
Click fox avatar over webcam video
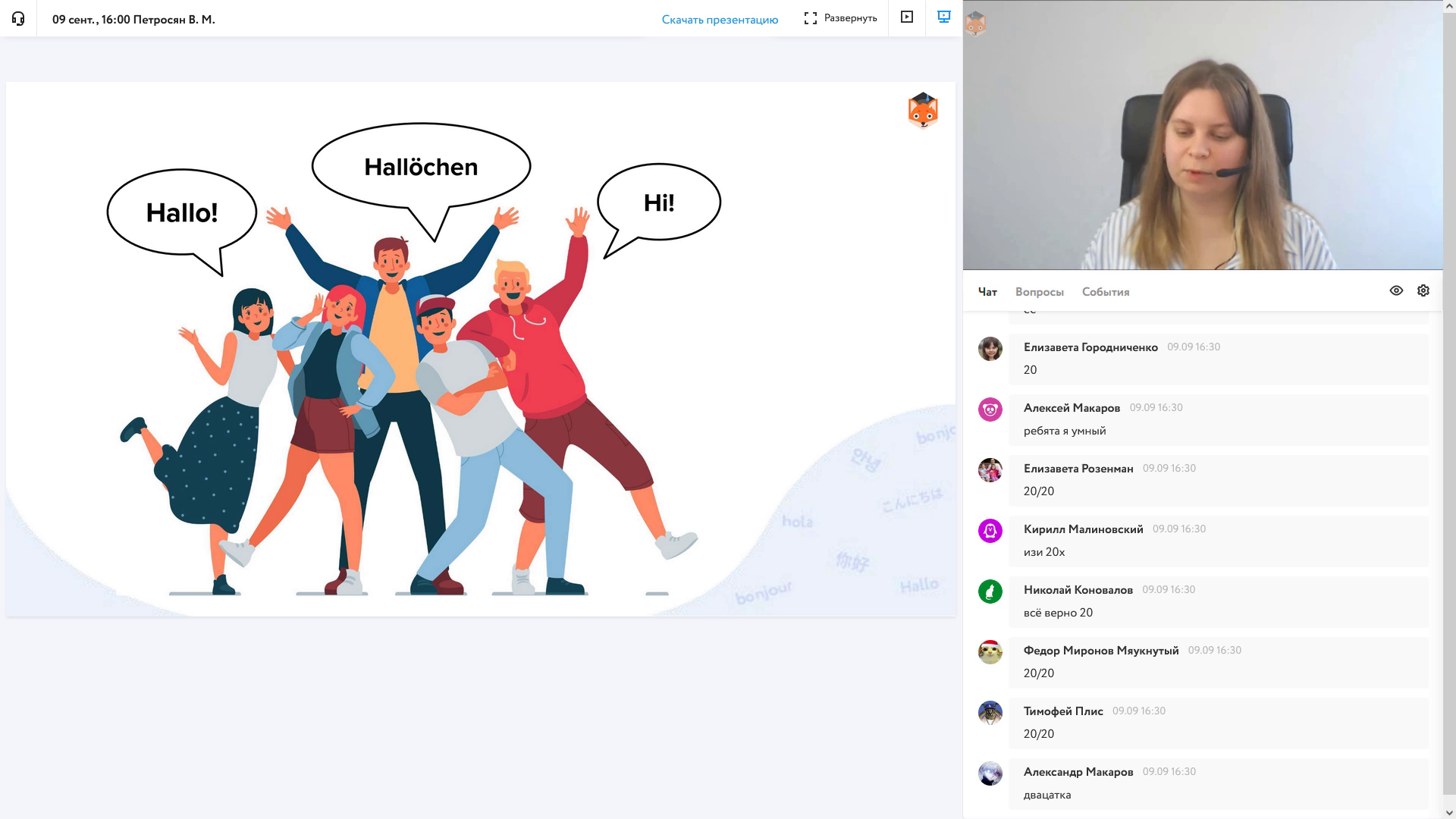coord(975,24)
